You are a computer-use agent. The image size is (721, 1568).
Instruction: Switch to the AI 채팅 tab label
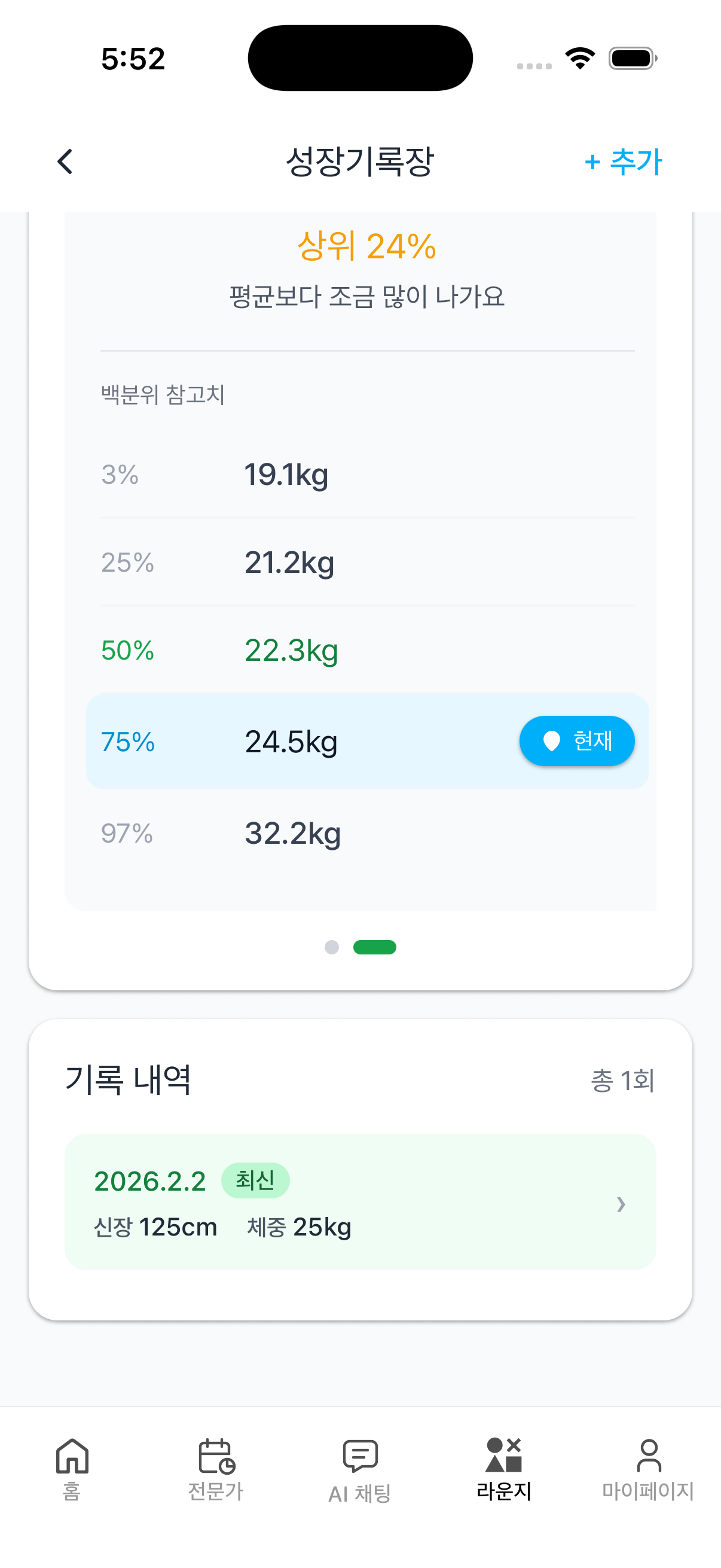tap(359, 1493)
